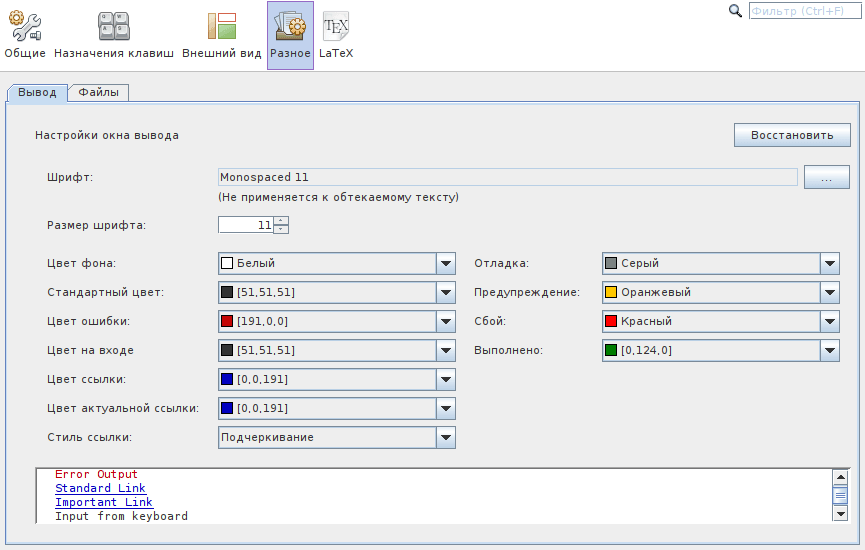The height and width of the screenshot is (550, 865).
Task: Open the Цвет актуальной ссылки dropdown
Action: tap(337, 408)
